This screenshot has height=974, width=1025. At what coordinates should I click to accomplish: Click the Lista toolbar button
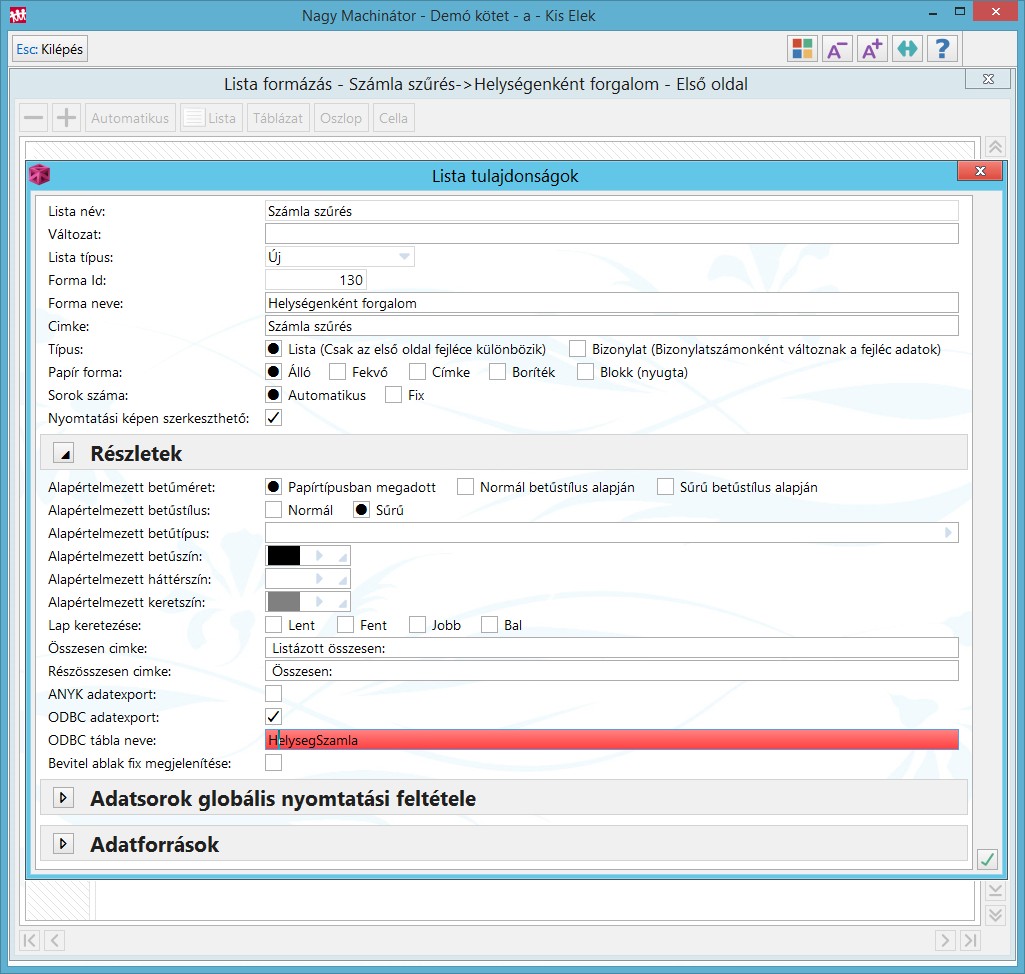211,118
